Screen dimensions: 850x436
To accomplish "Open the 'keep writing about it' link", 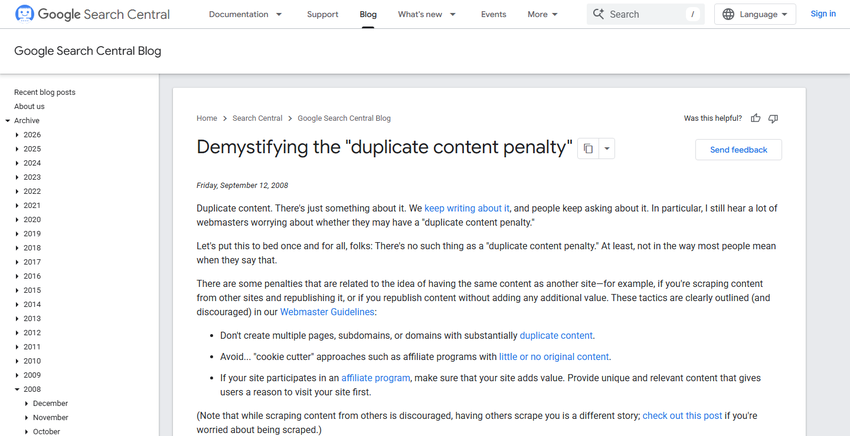I will point(467,208).
